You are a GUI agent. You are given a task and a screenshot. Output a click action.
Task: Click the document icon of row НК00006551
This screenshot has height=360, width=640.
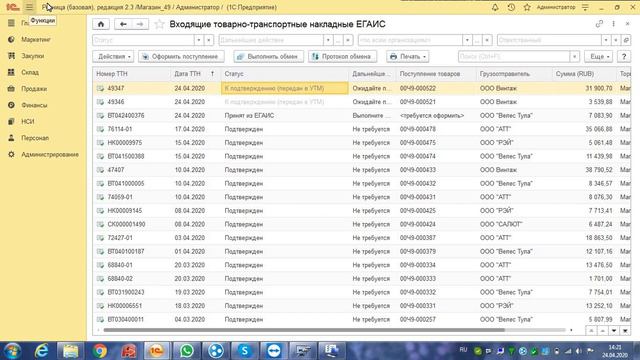pos(100,306)
